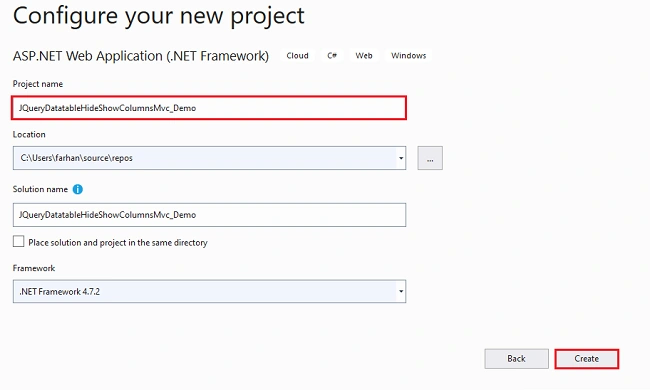Click the Solution name info icon

click(x=78, y=189)
